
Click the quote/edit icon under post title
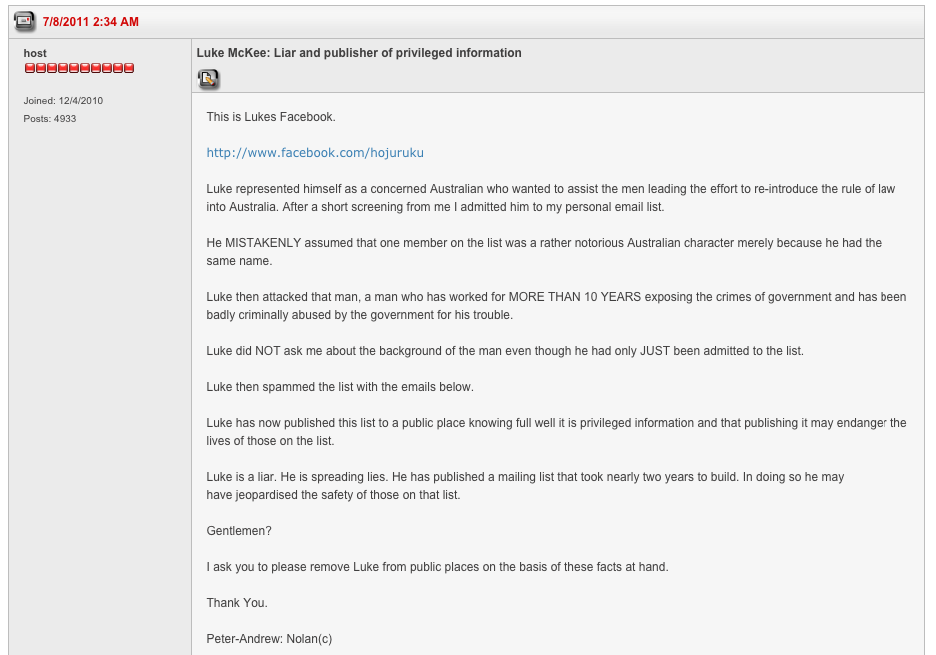(x=208, y=79)
